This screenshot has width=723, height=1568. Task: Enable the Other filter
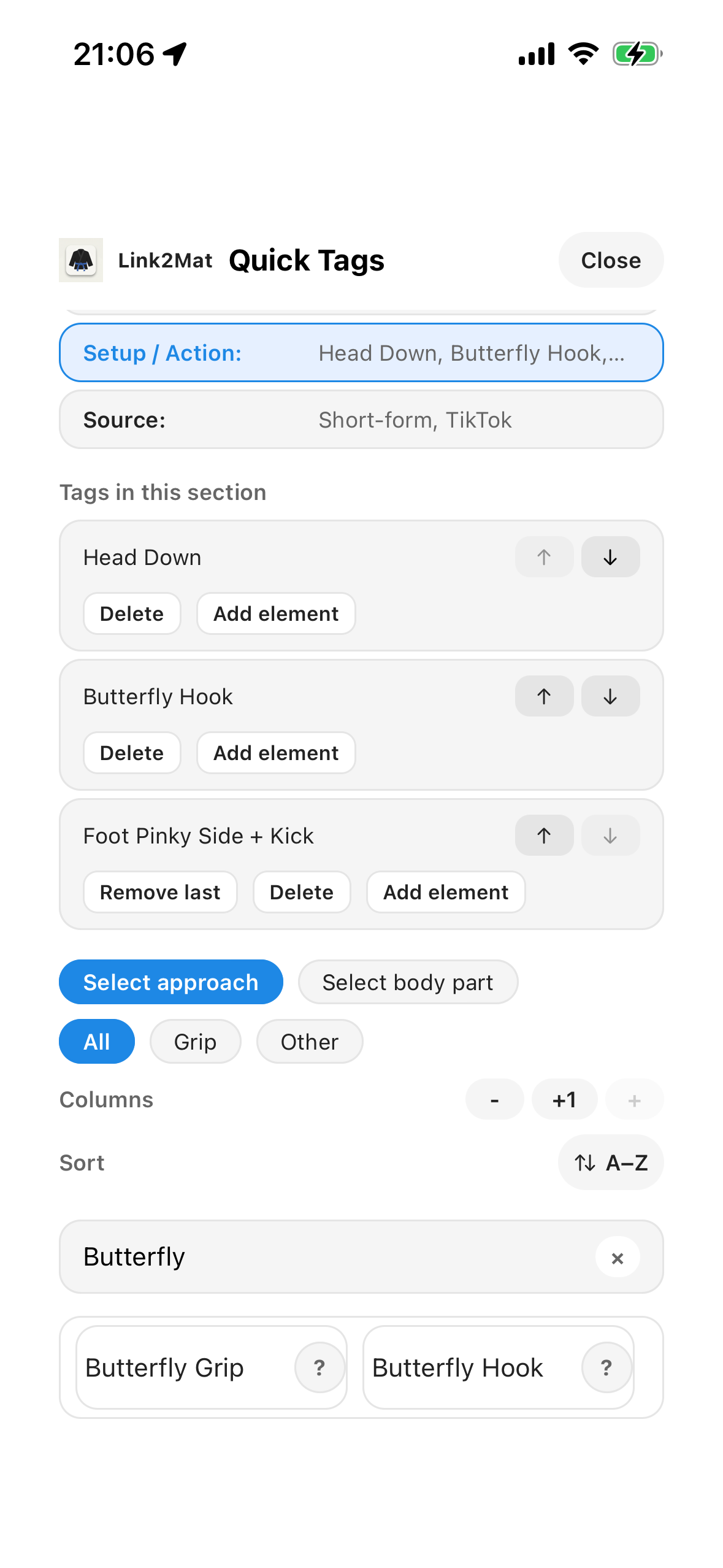pos(309,1041)
